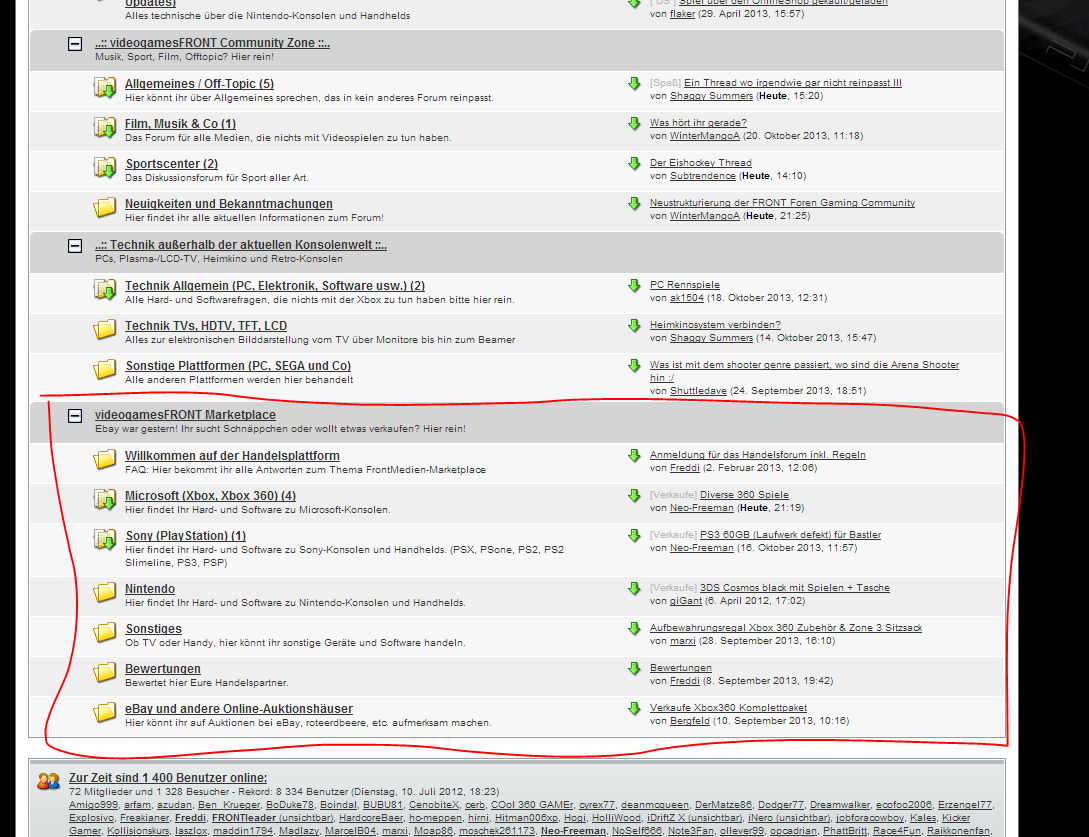The height and width of the screenshot is (837, 1089).
Task: Open the Bewertungen forum
Action: 162,669
